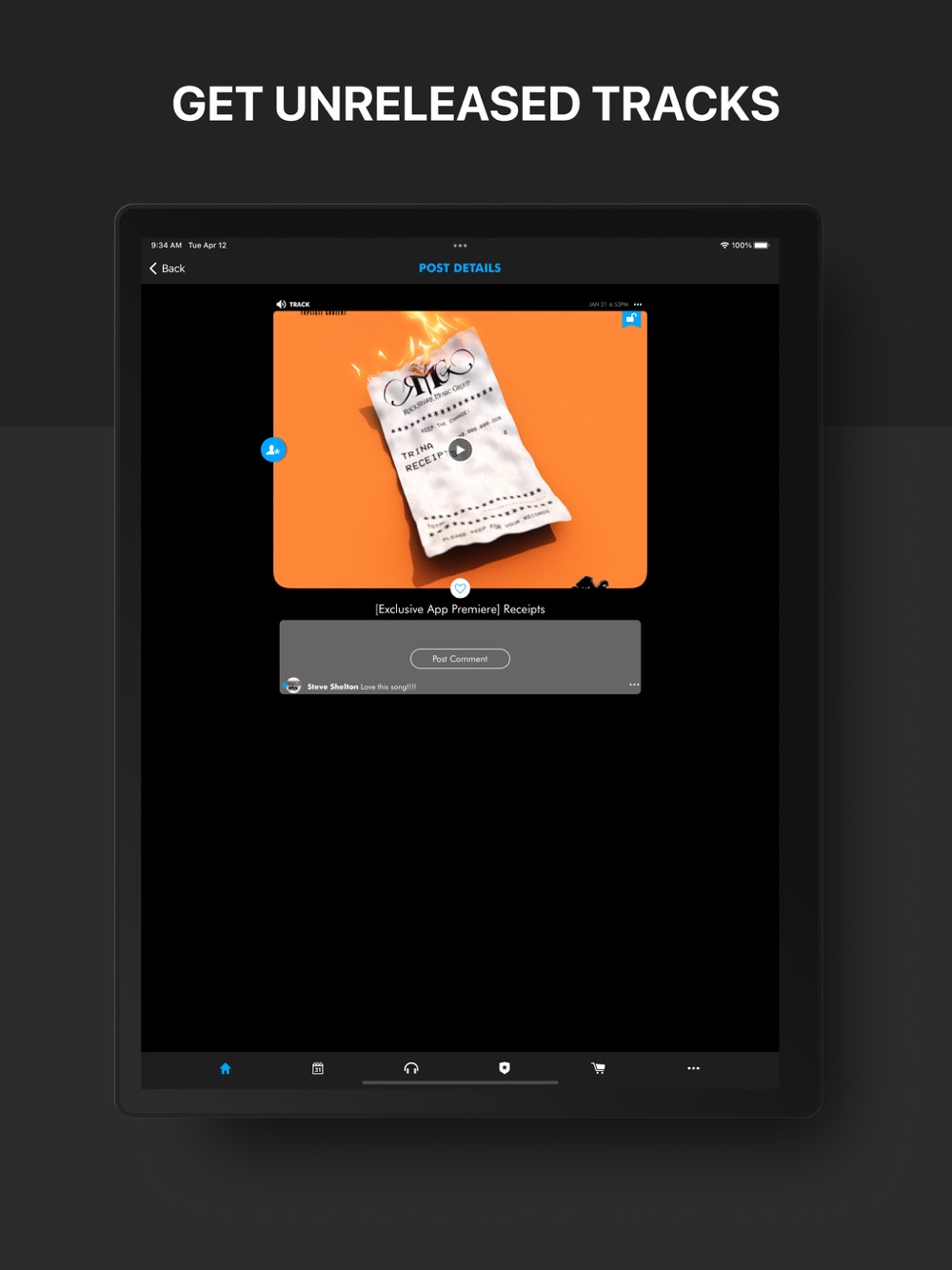Open the headphones music tab

pos(411,1068)
